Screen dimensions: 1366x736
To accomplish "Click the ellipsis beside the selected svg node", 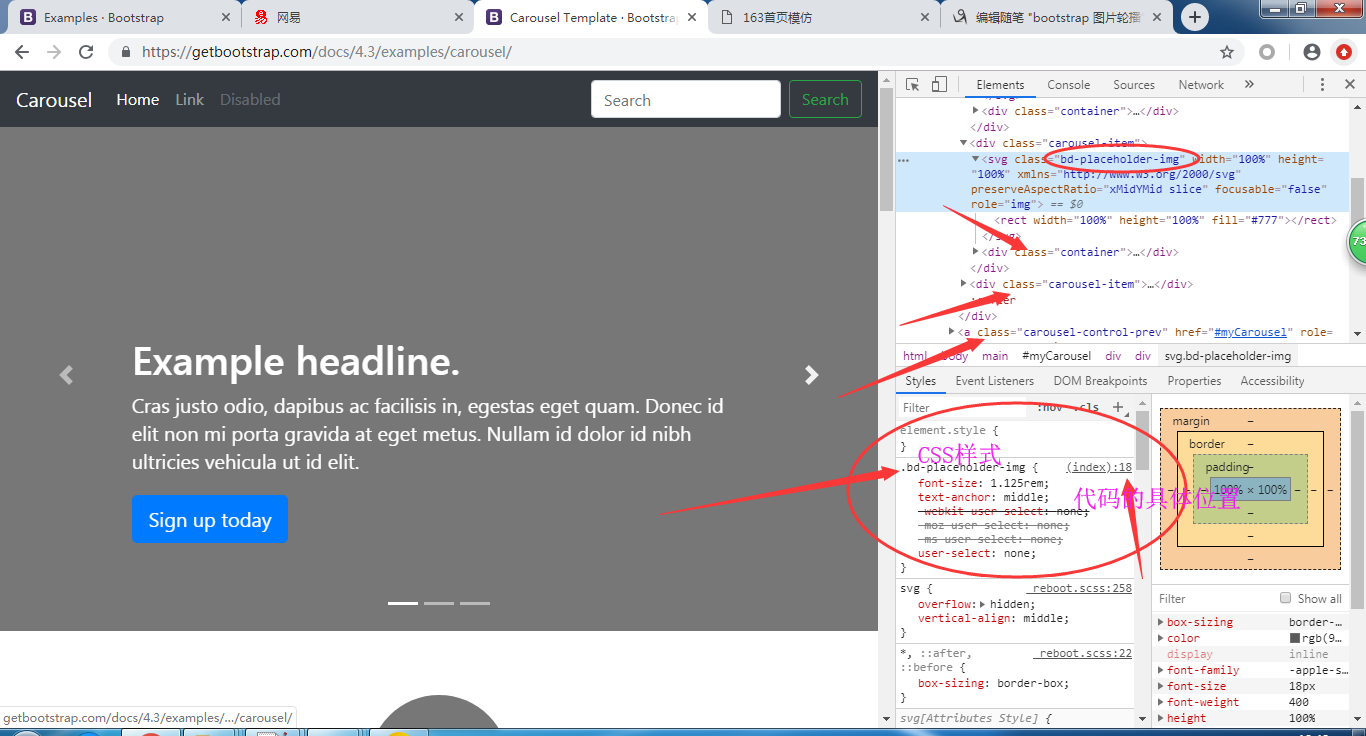I will coord(903,160).
